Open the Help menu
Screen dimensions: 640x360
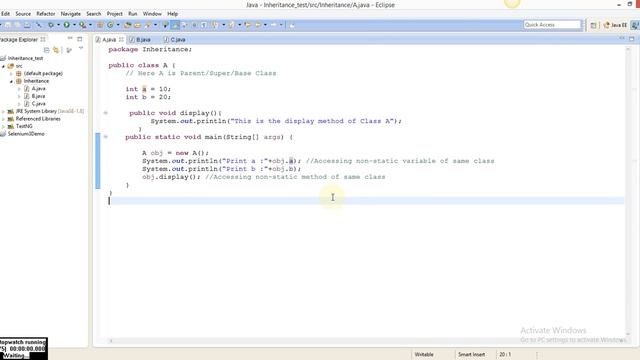(173, 13)
